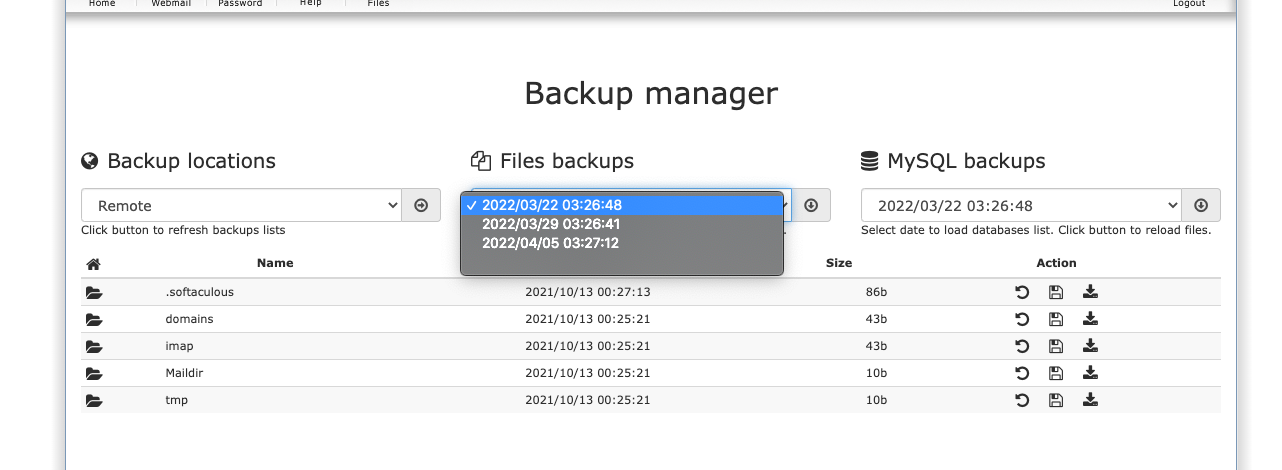The image size is (1282, 470).
Task: Open the Webmail menu item
Action: click(172, 4)
